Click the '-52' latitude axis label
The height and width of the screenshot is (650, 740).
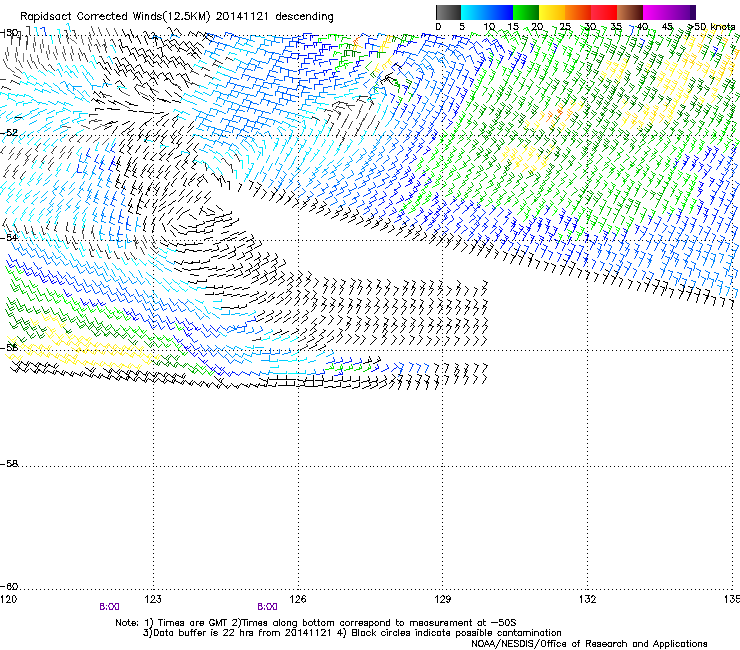(9, 133)
